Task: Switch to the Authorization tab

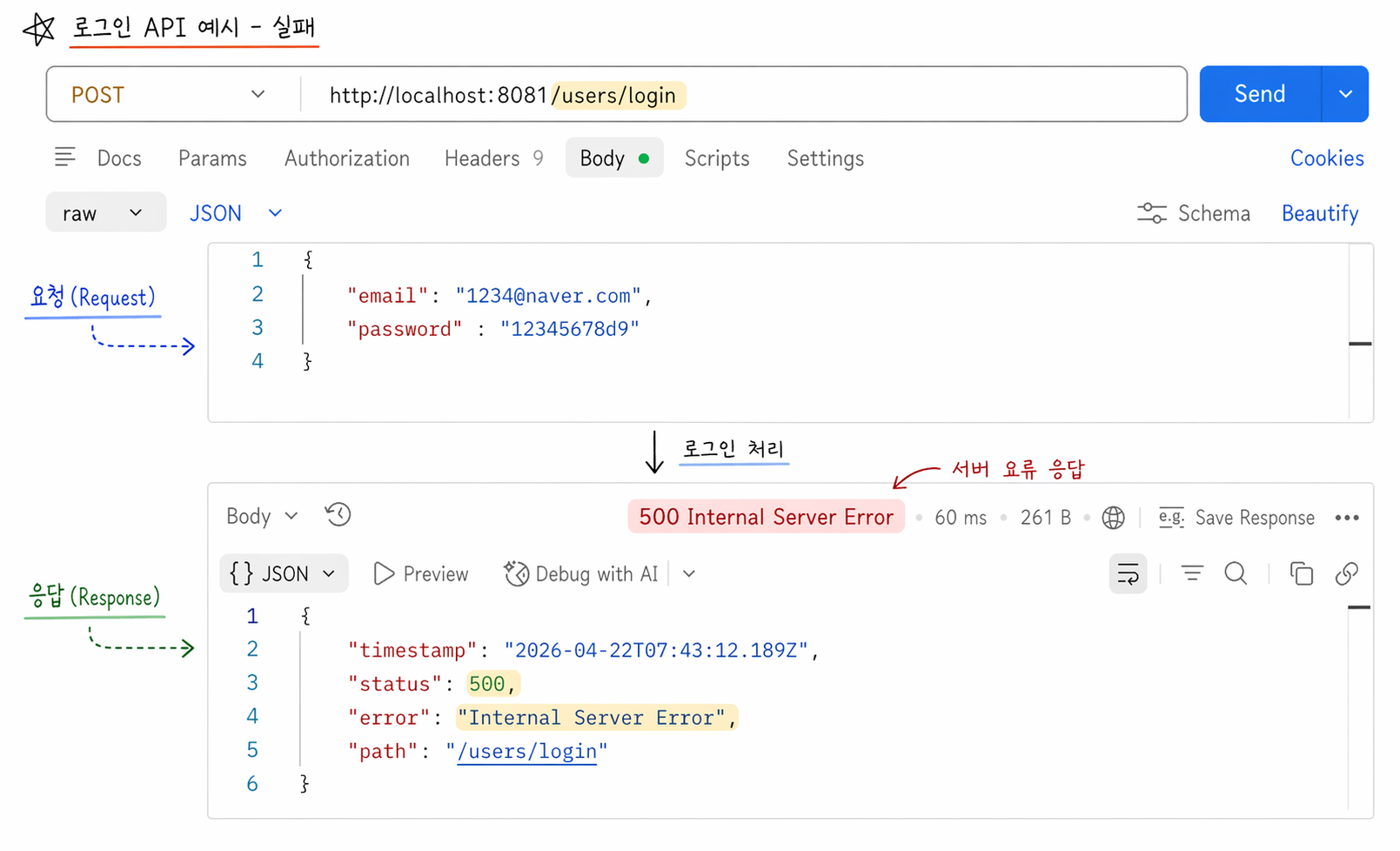Action: (x=347, y=158)
